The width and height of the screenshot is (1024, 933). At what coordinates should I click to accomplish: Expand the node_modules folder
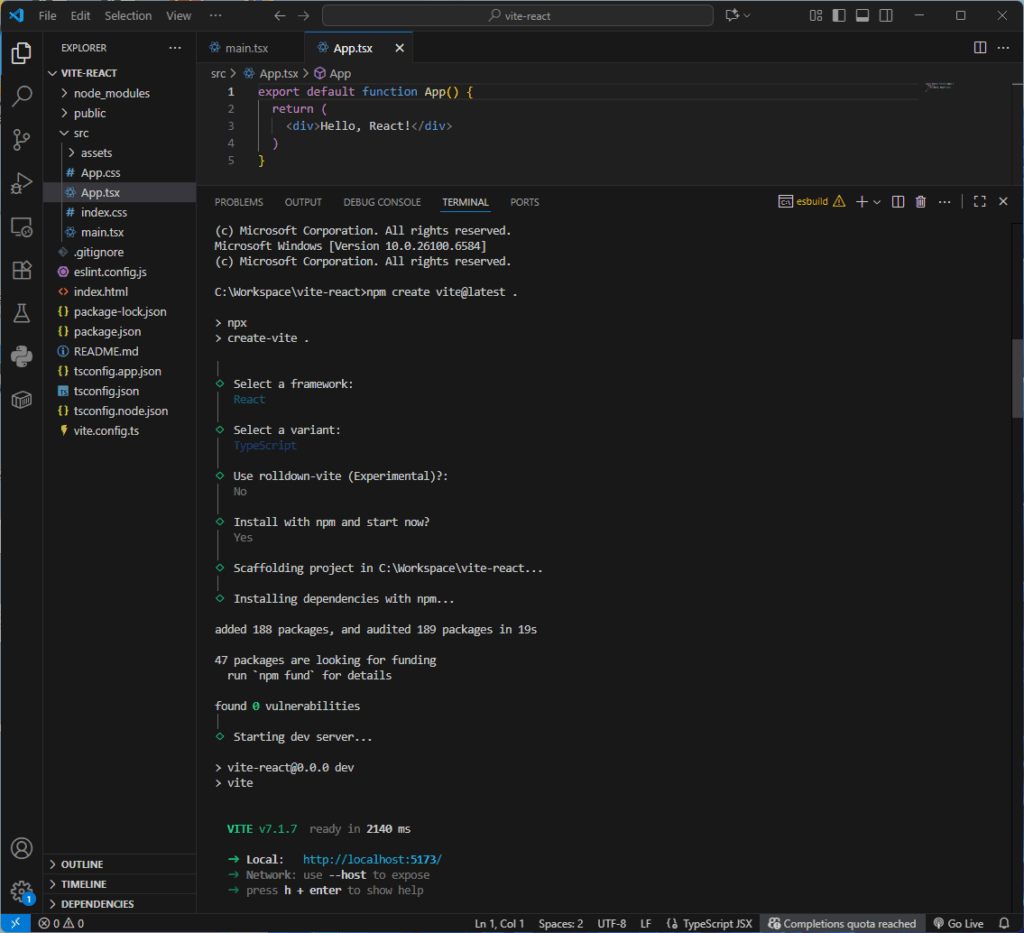111,93
